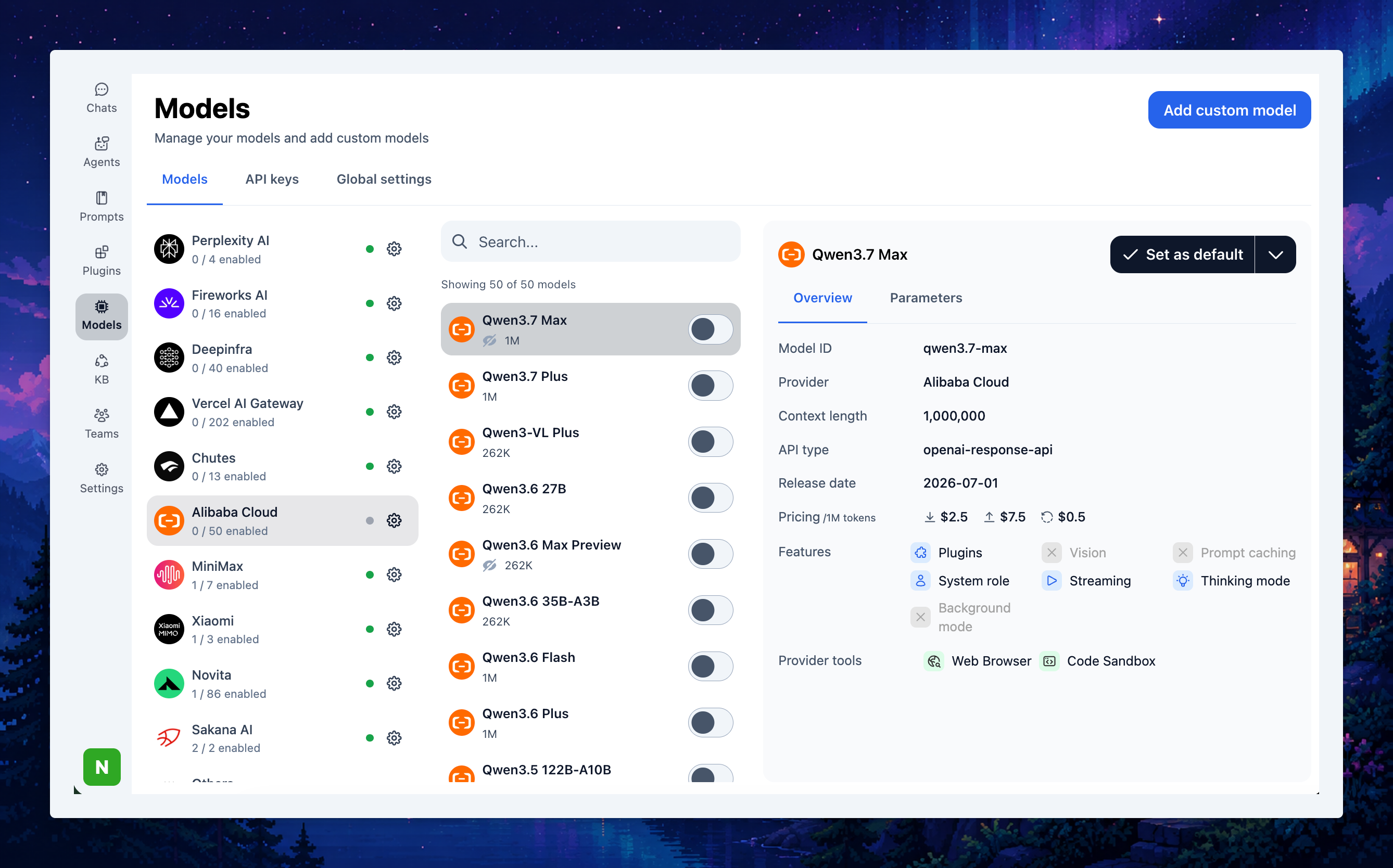Image resolution: width=1393 pixels, height=868 pixels.
Task: Enable Qwen3.6 Max Preview model toggle
Action: (710, 554)
